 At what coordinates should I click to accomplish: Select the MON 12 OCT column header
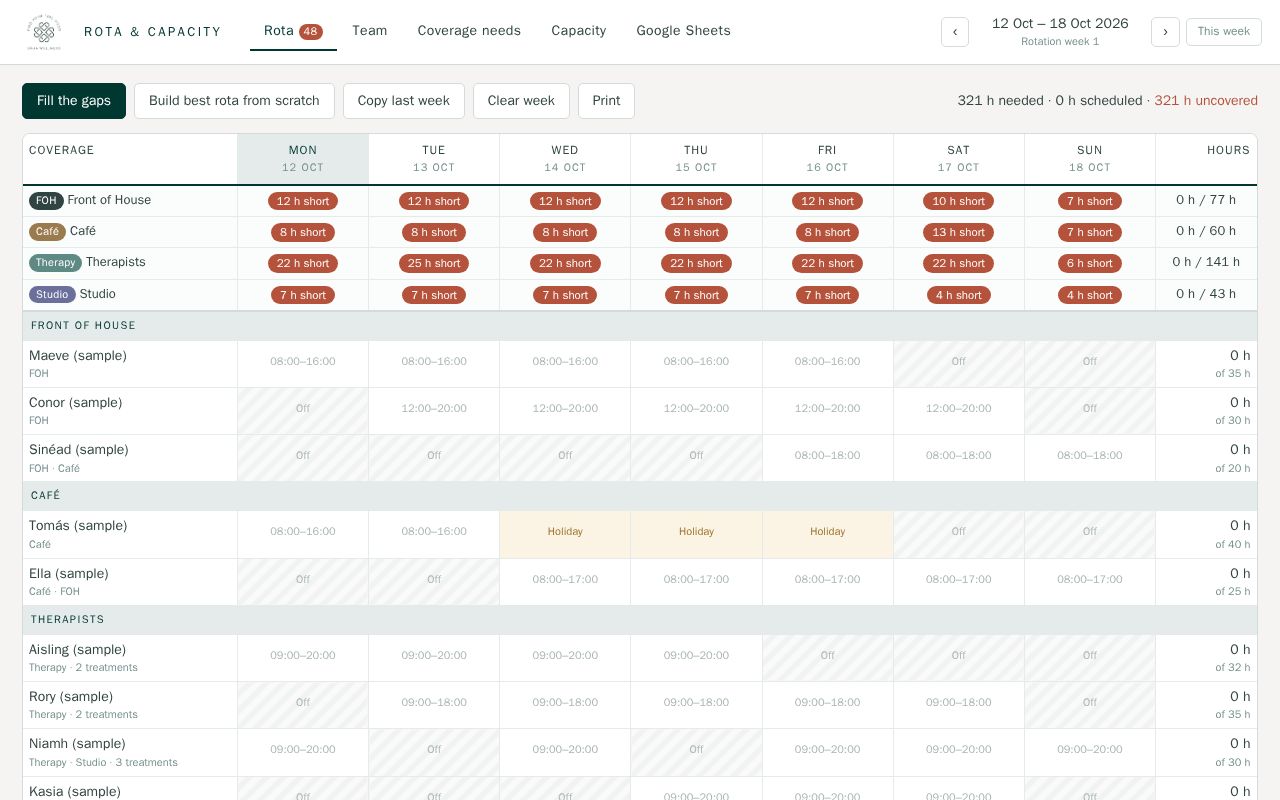tap(303, 159)
